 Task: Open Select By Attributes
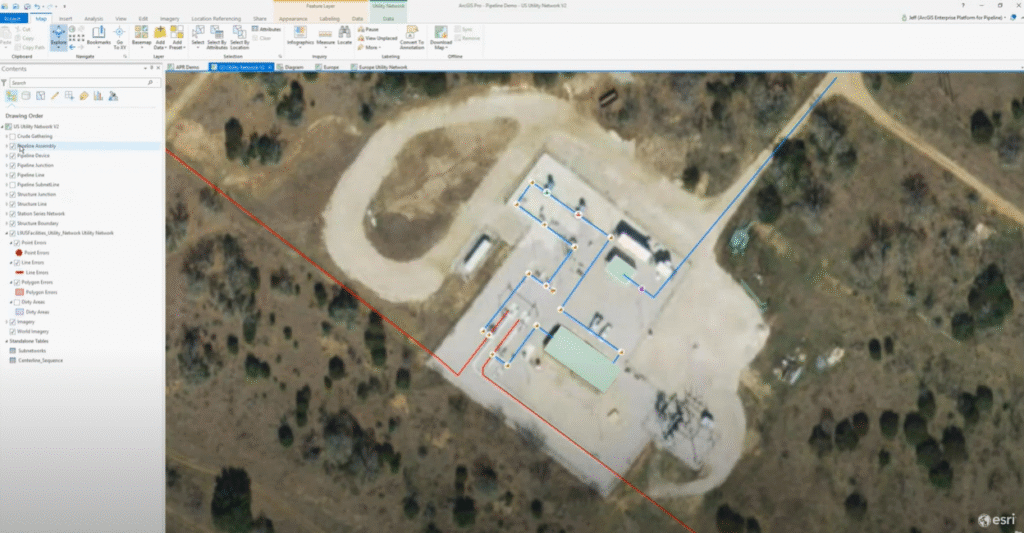pos(217,37)
